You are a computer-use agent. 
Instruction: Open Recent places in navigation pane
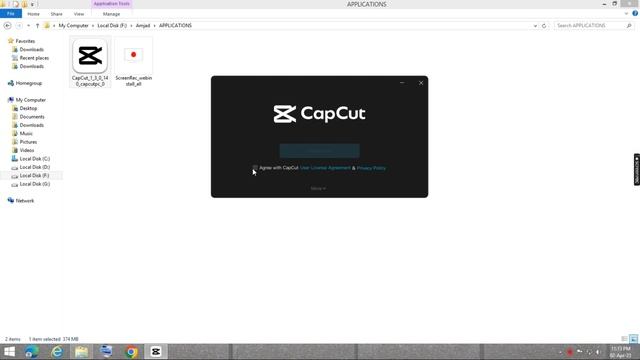[34, 58]
